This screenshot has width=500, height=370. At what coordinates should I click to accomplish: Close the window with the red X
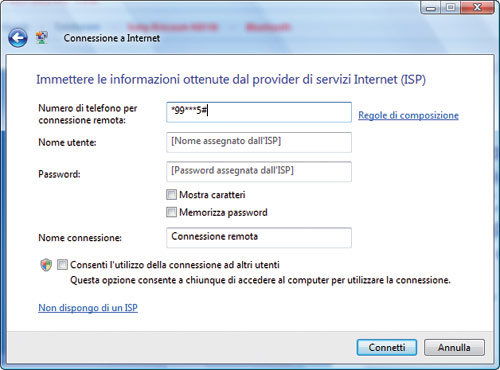coord(477,8)
